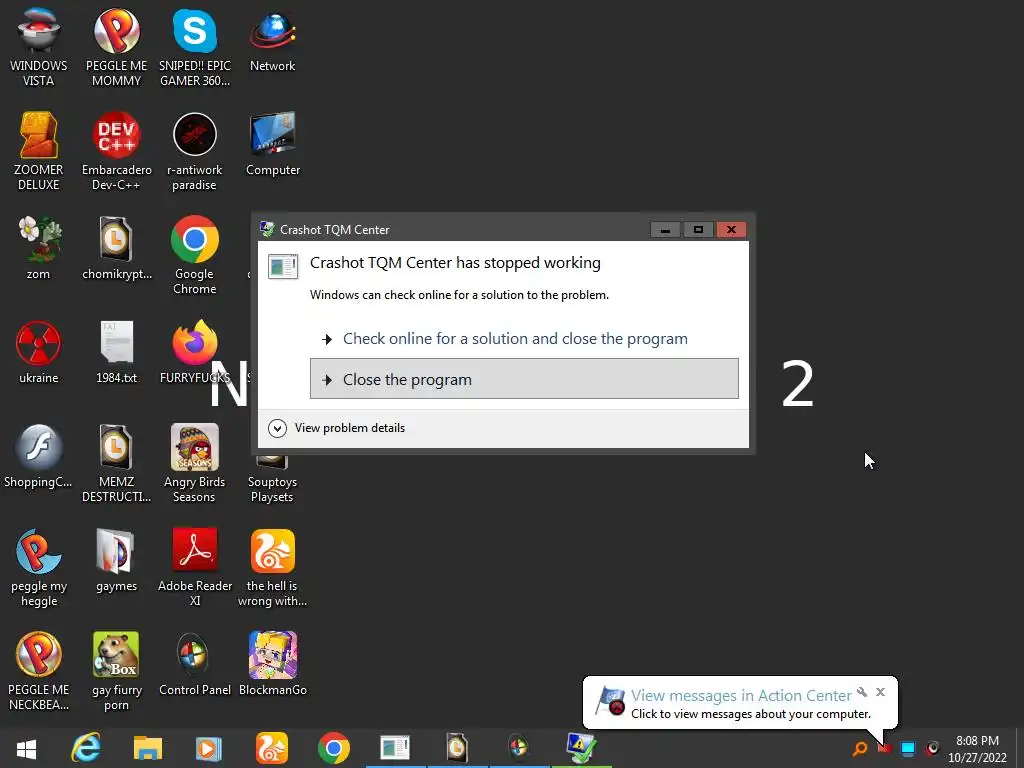Select the Firefox-style desktop icon
Screen dimensions: 1024x768
tap(195, 352)
